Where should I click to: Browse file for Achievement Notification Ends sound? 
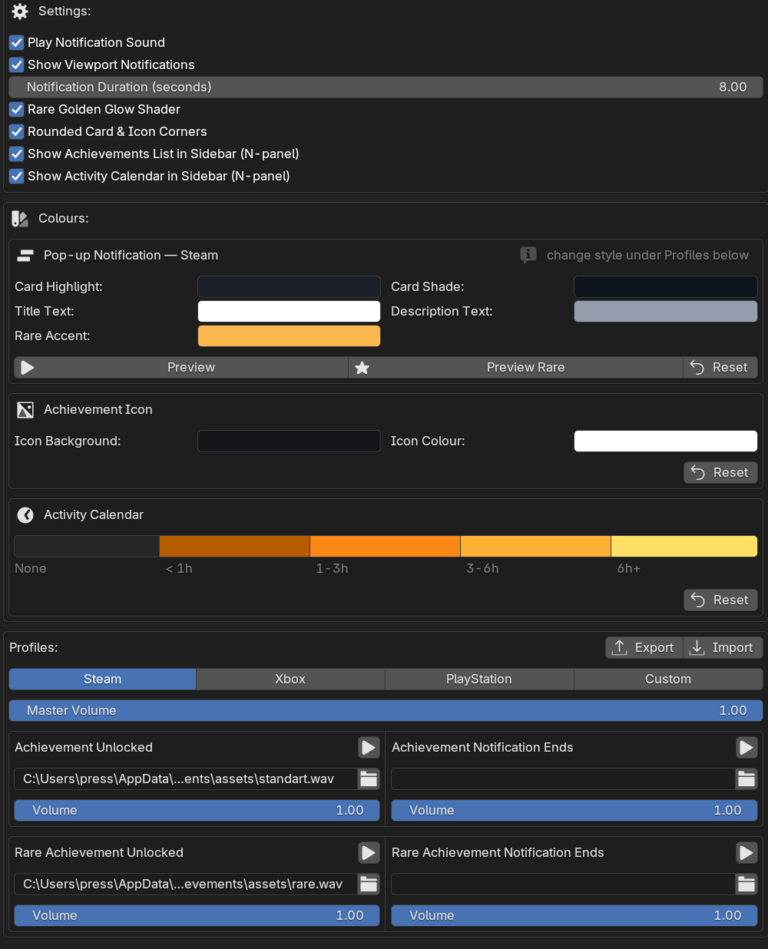(746, 779)
